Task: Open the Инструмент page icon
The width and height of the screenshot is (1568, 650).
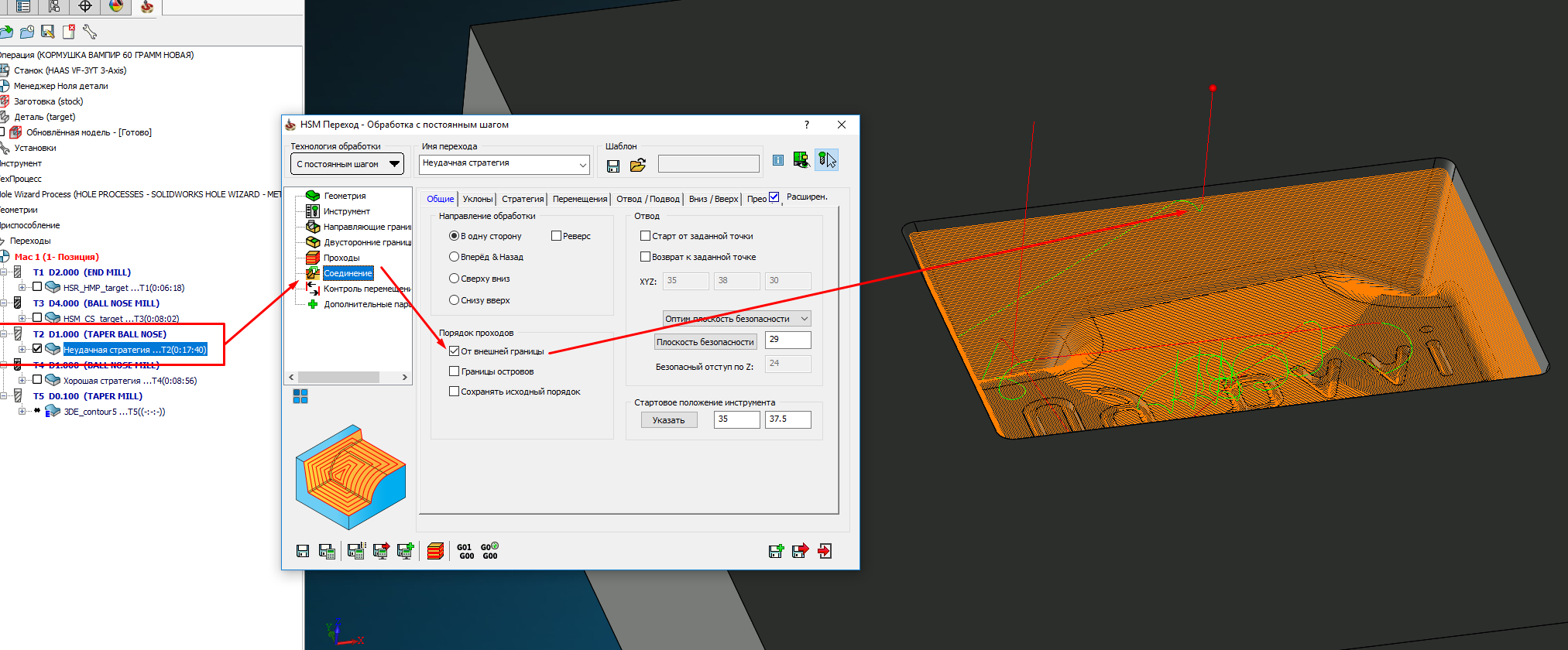Action: [313, 211]
